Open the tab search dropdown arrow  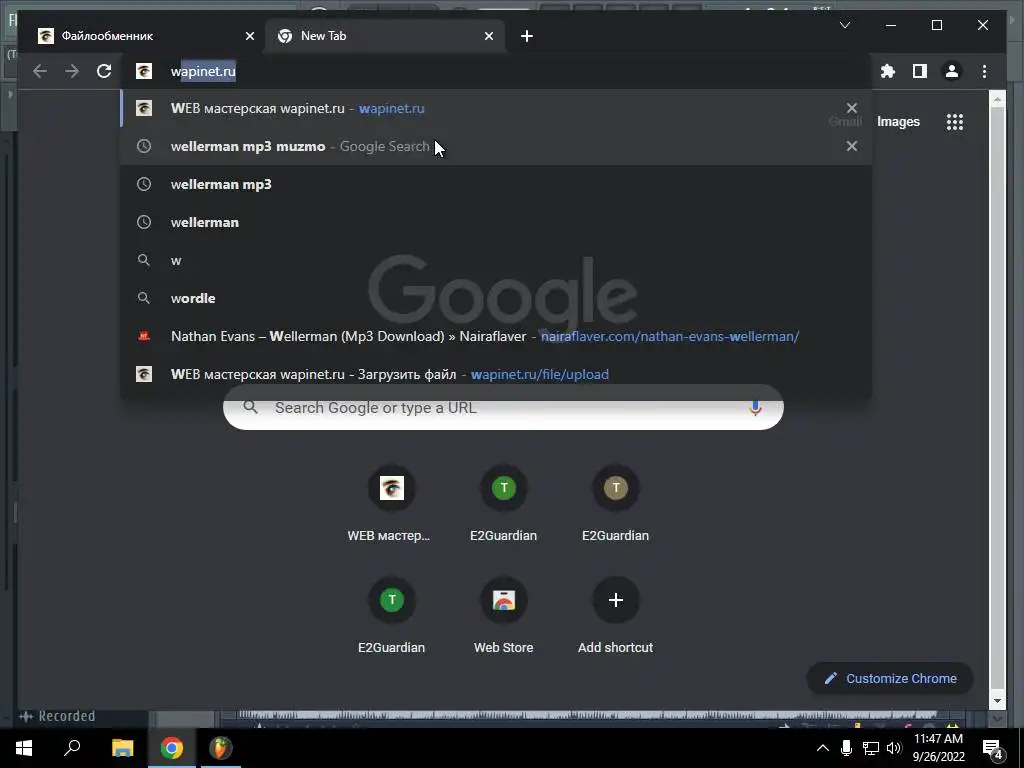point(844,25)
